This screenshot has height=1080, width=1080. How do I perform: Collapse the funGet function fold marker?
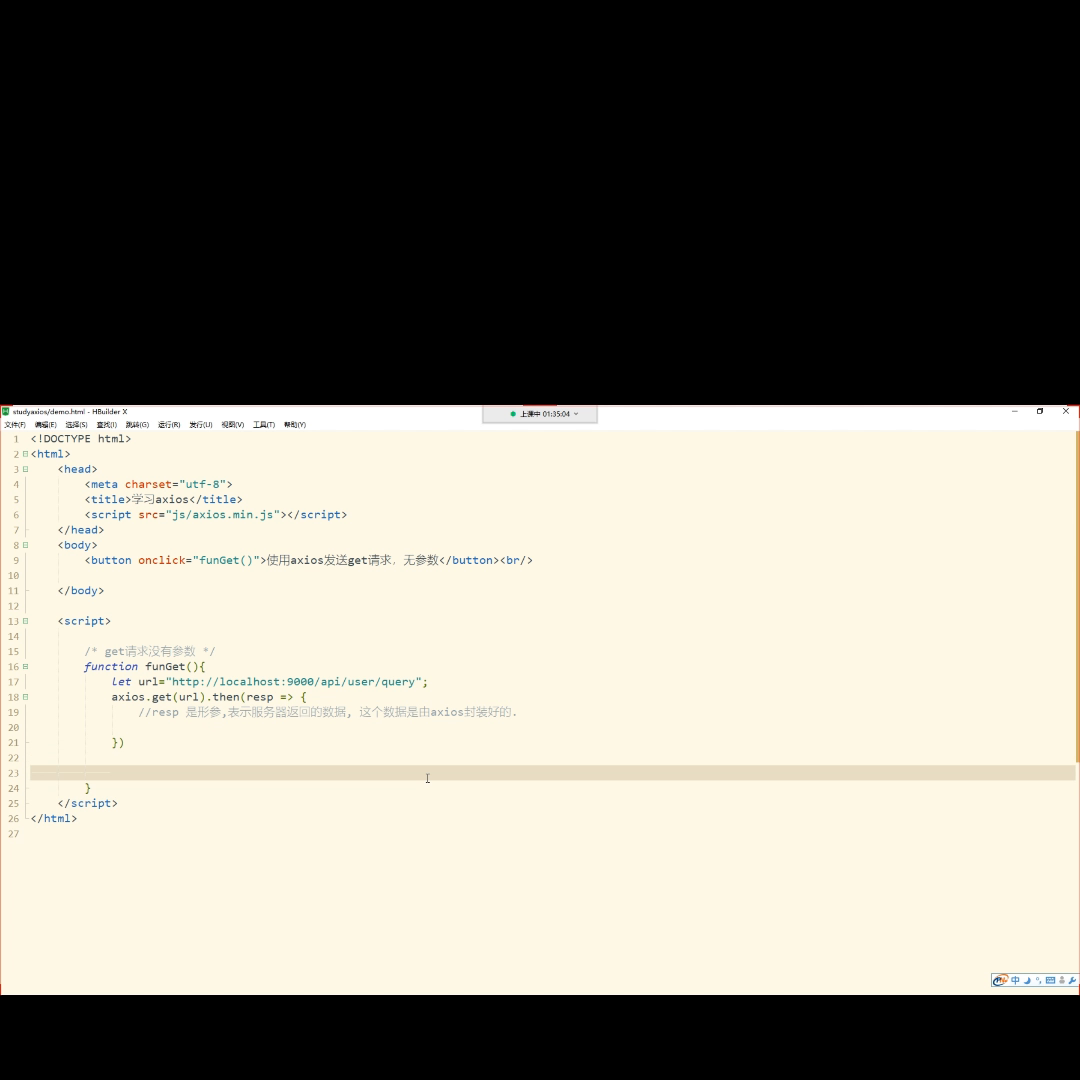[25, 666]
